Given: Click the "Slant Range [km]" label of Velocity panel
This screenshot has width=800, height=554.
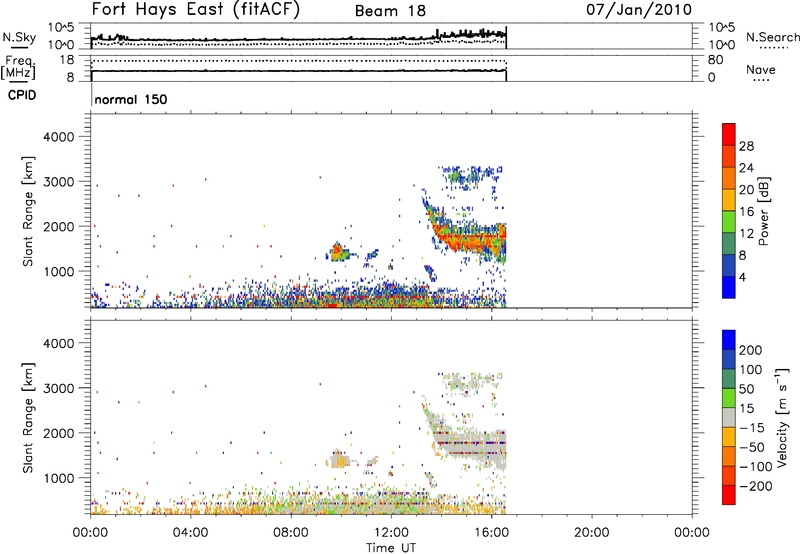Looking at the screenshot, I should click(28, 418).
